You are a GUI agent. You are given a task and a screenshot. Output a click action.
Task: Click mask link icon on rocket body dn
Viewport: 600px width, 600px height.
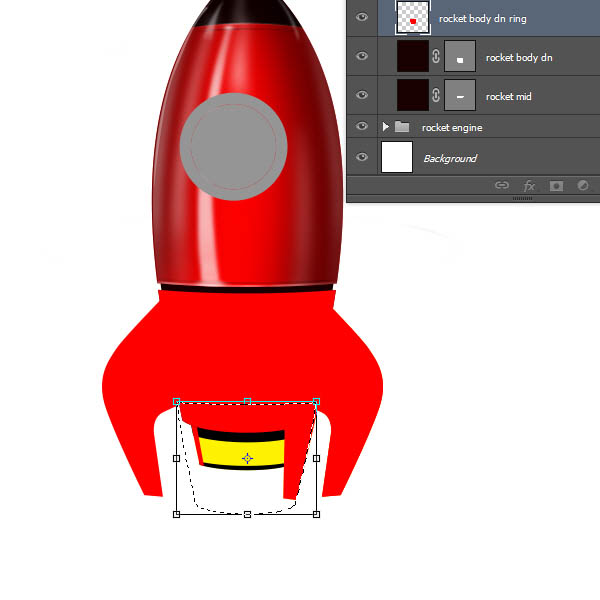click(436, 58)
